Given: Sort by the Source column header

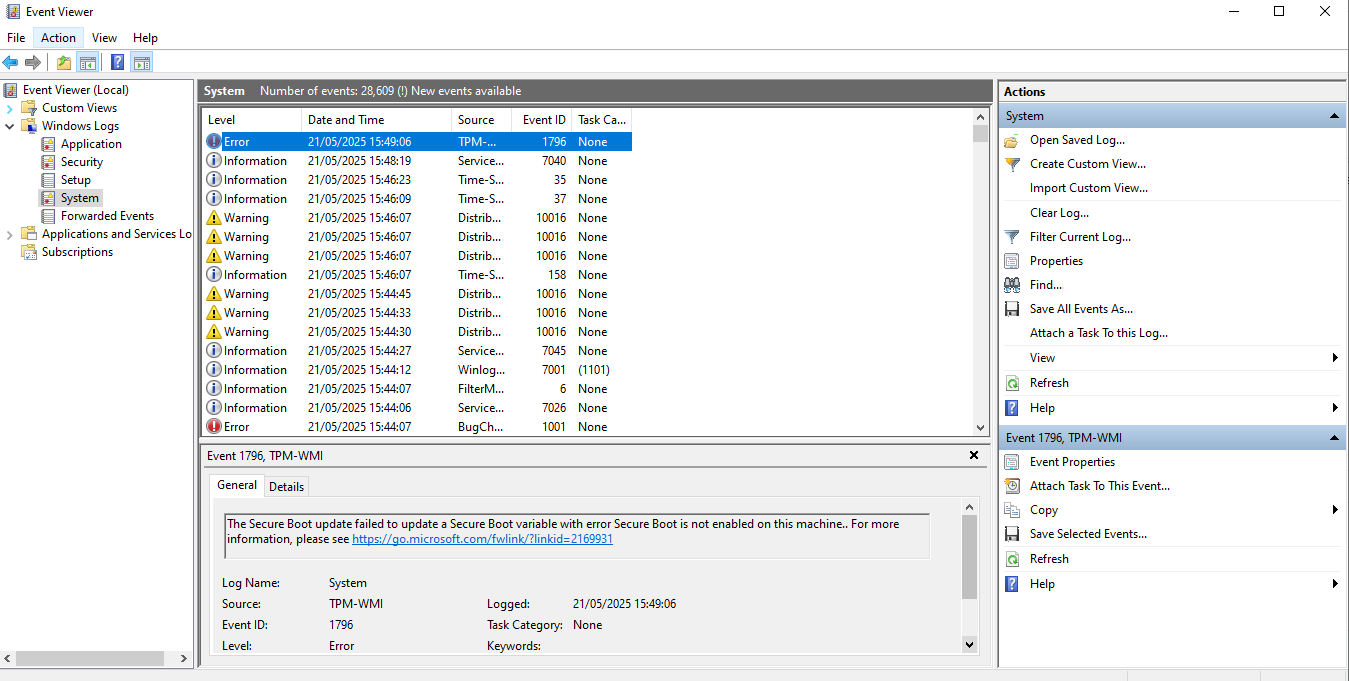Looking at the screenshot, I should pyautogui.click(x=481, y=120).
